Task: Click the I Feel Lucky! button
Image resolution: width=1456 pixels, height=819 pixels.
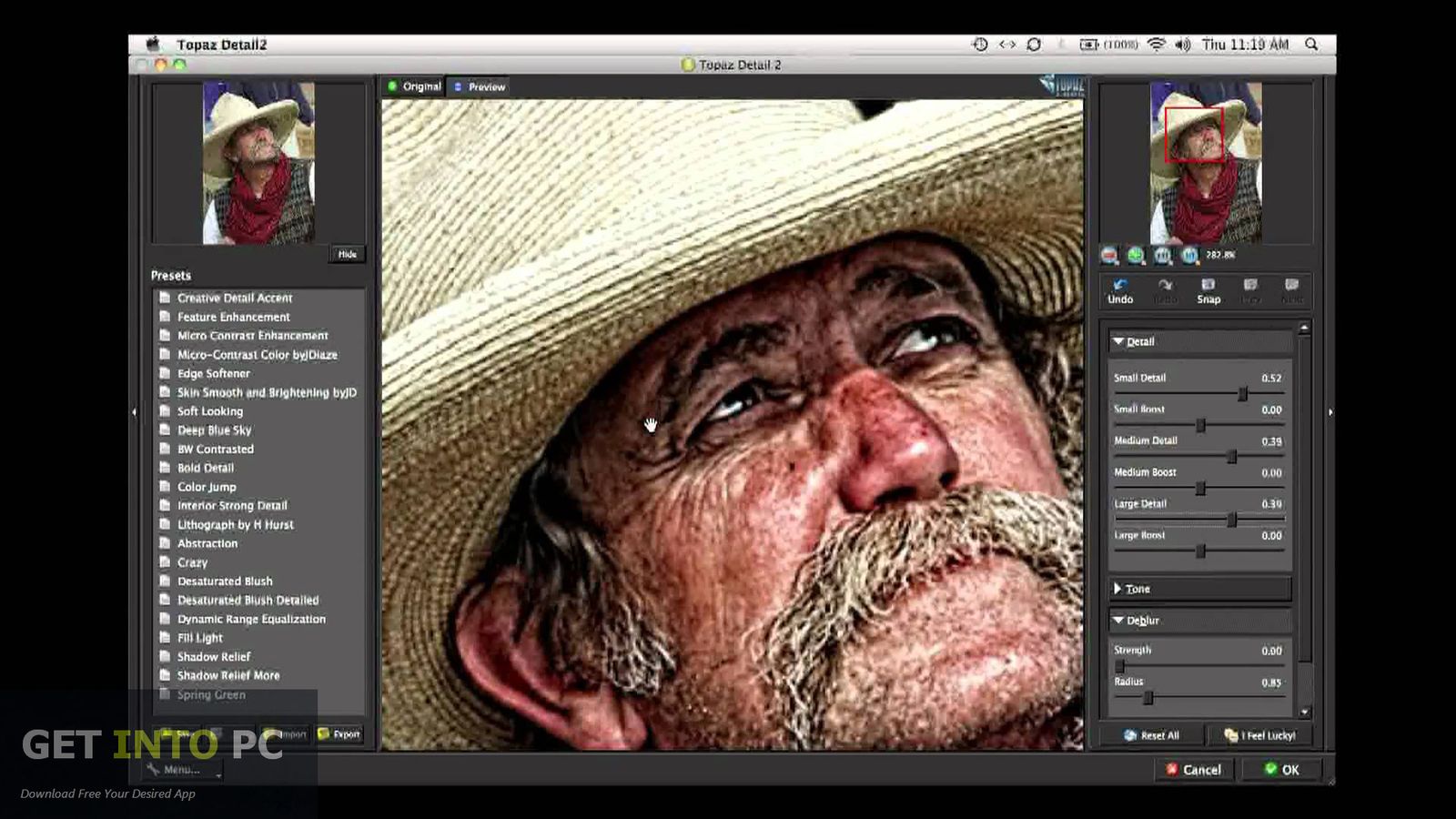Action: pos(1259,735)
